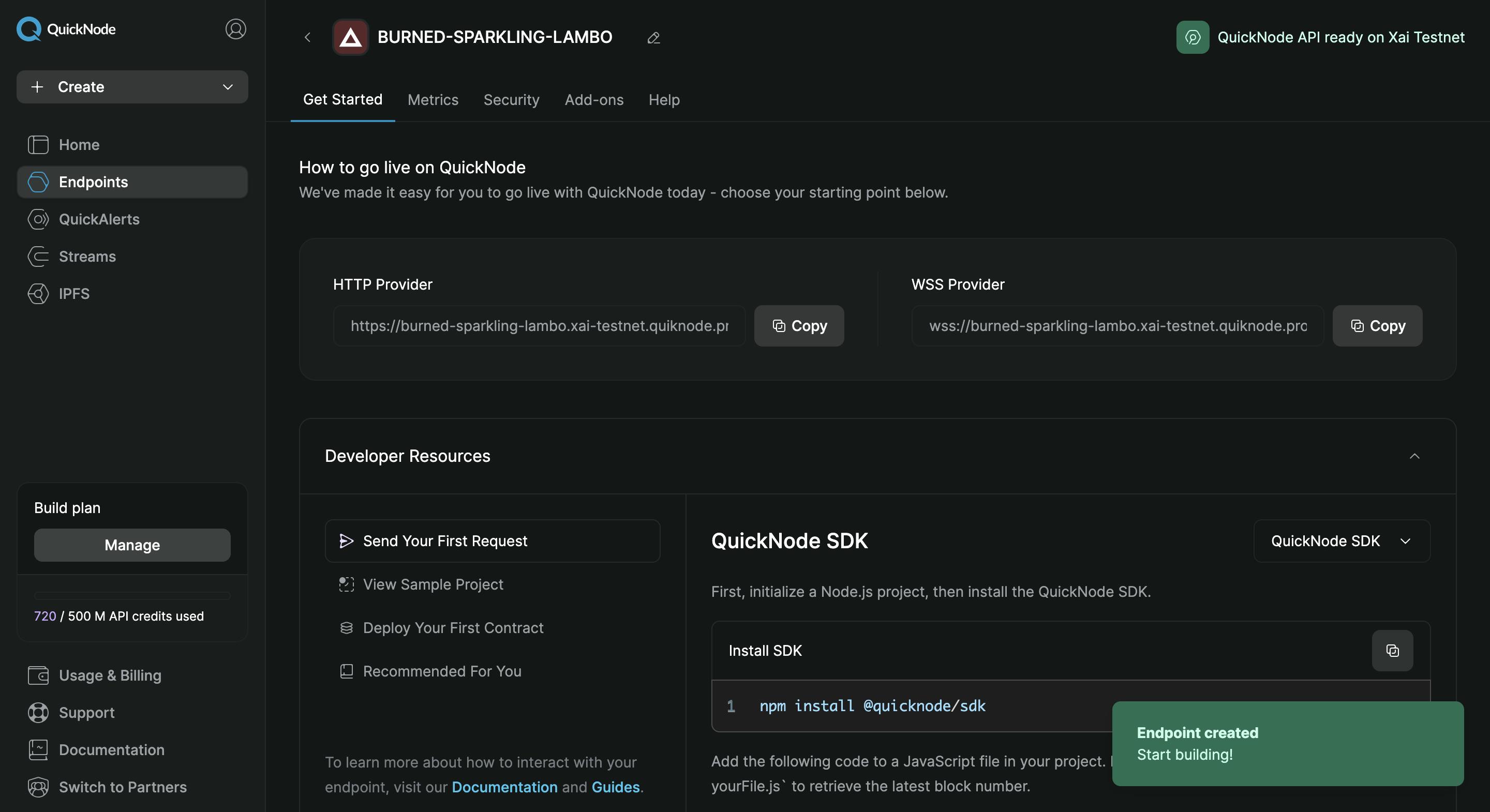Open the Documentation link in helper text

pyautogui.click(x=504, y=787)
